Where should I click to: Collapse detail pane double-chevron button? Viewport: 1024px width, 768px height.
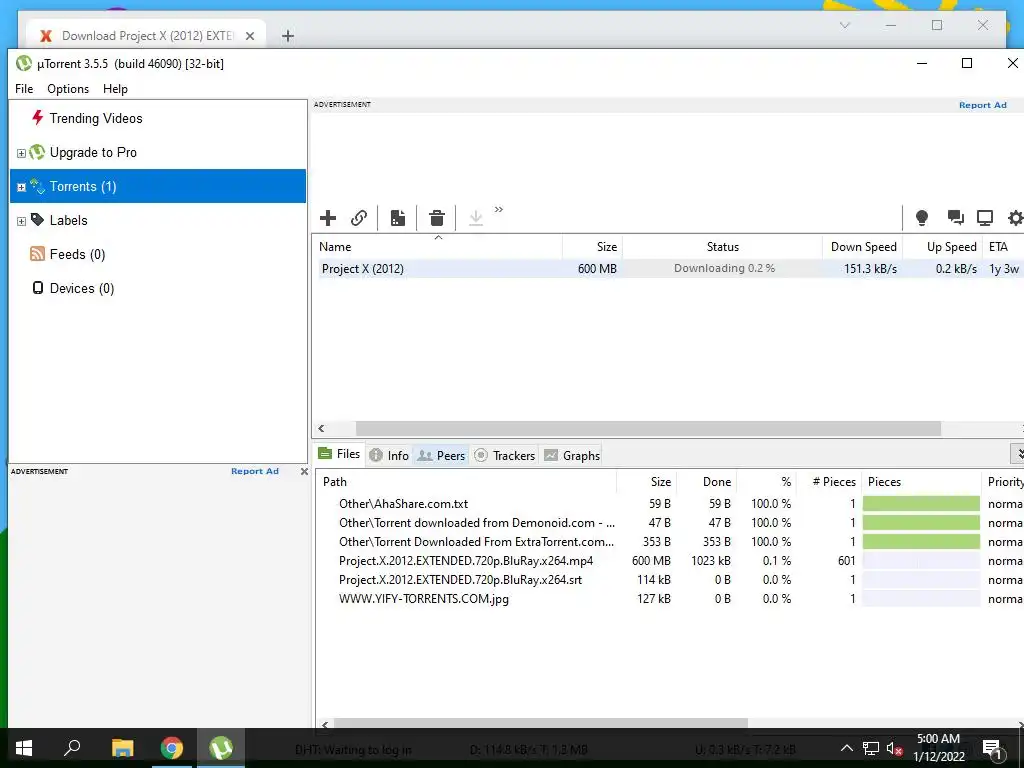pyautogui.click(x=1017, y=453)
